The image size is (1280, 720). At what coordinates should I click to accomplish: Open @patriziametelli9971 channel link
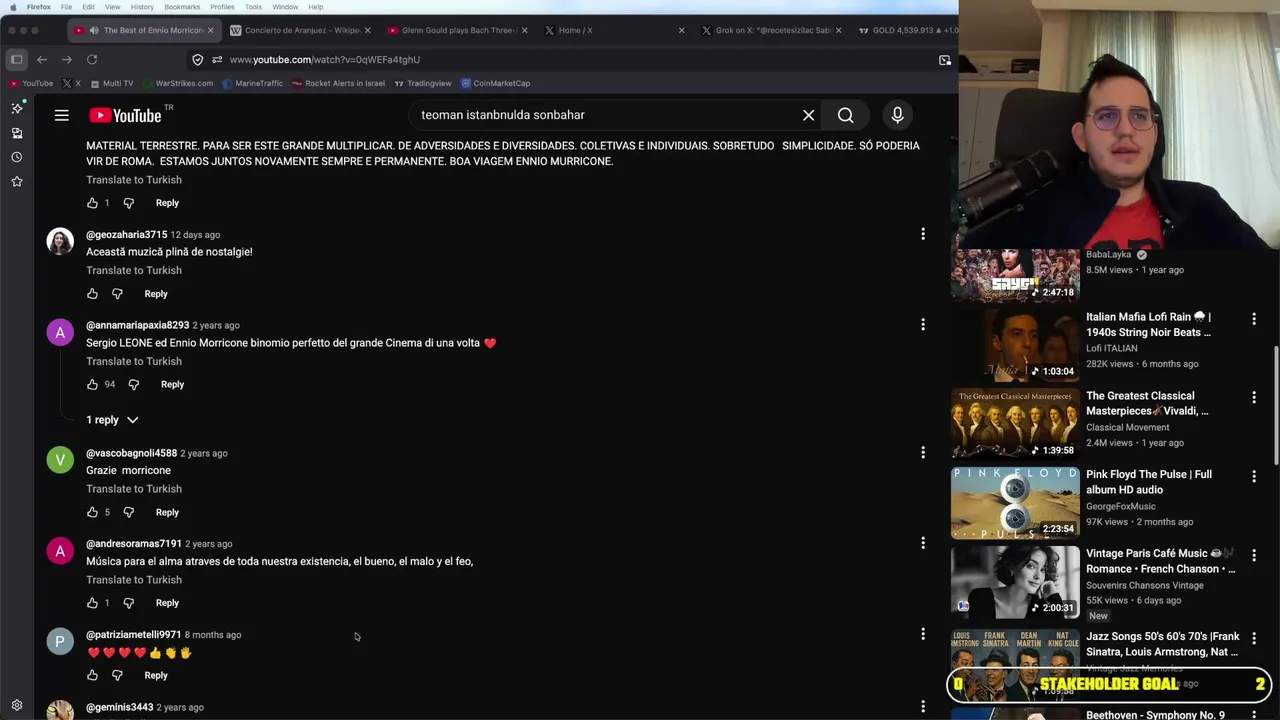[134, 635]
